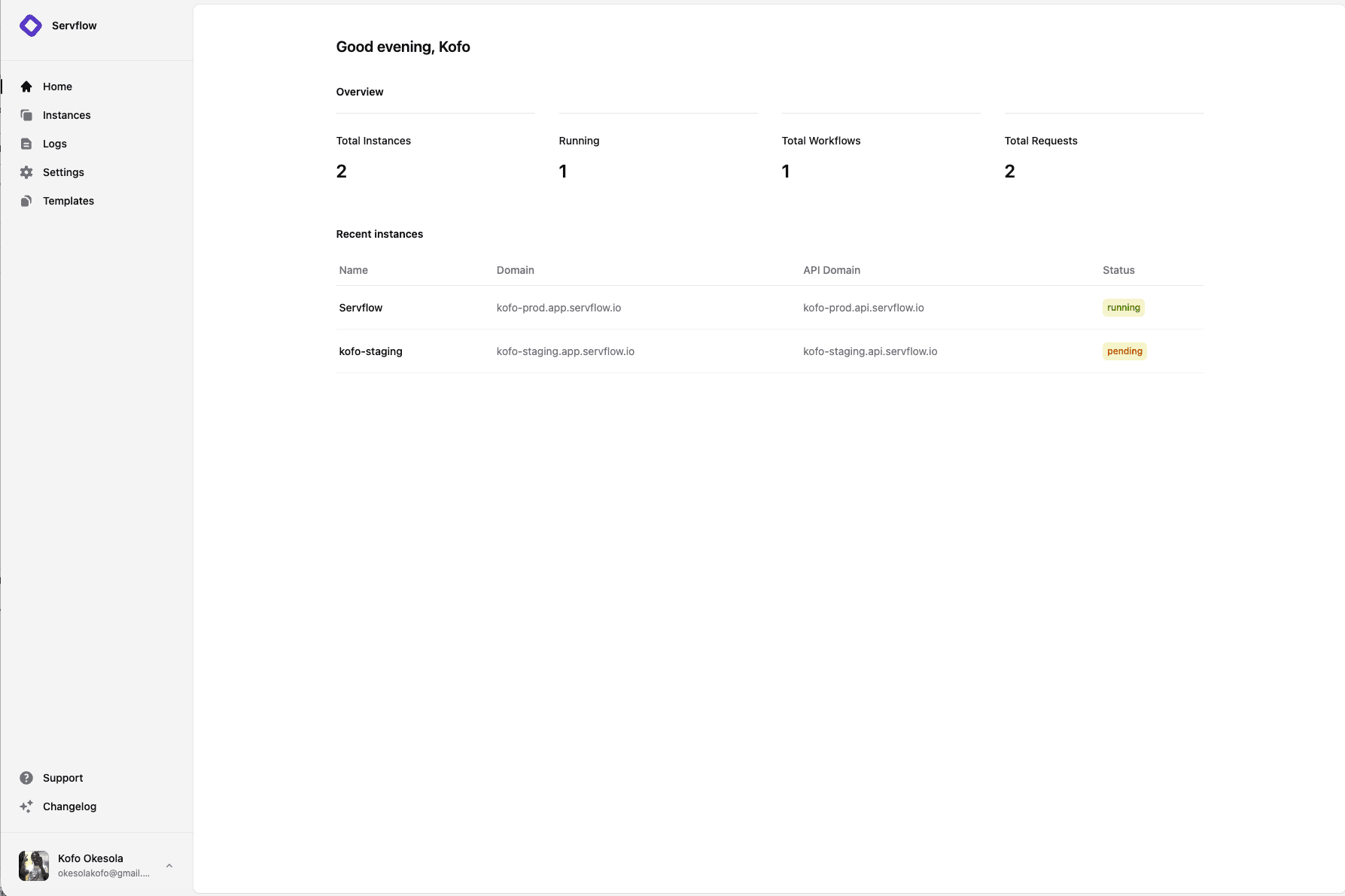
Task: Select the Home icon in sidebar
Action: (x=26, y=87)
